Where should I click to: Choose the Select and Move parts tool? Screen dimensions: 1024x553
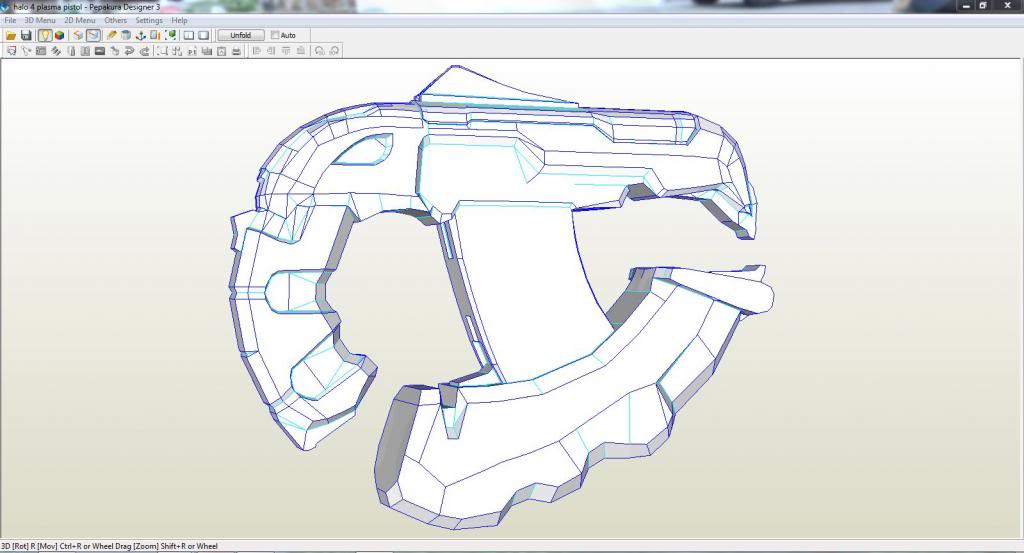(x=11, y=51)
